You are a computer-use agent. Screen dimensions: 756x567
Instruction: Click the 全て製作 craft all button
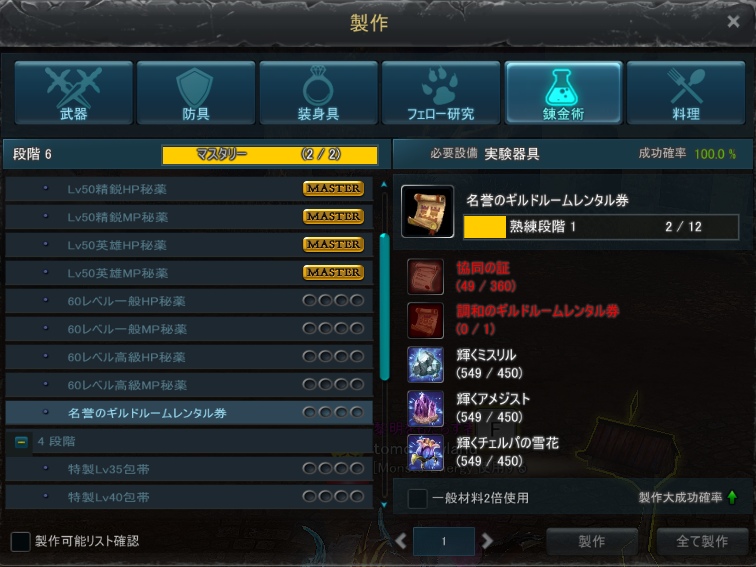[x=702, y=541]
